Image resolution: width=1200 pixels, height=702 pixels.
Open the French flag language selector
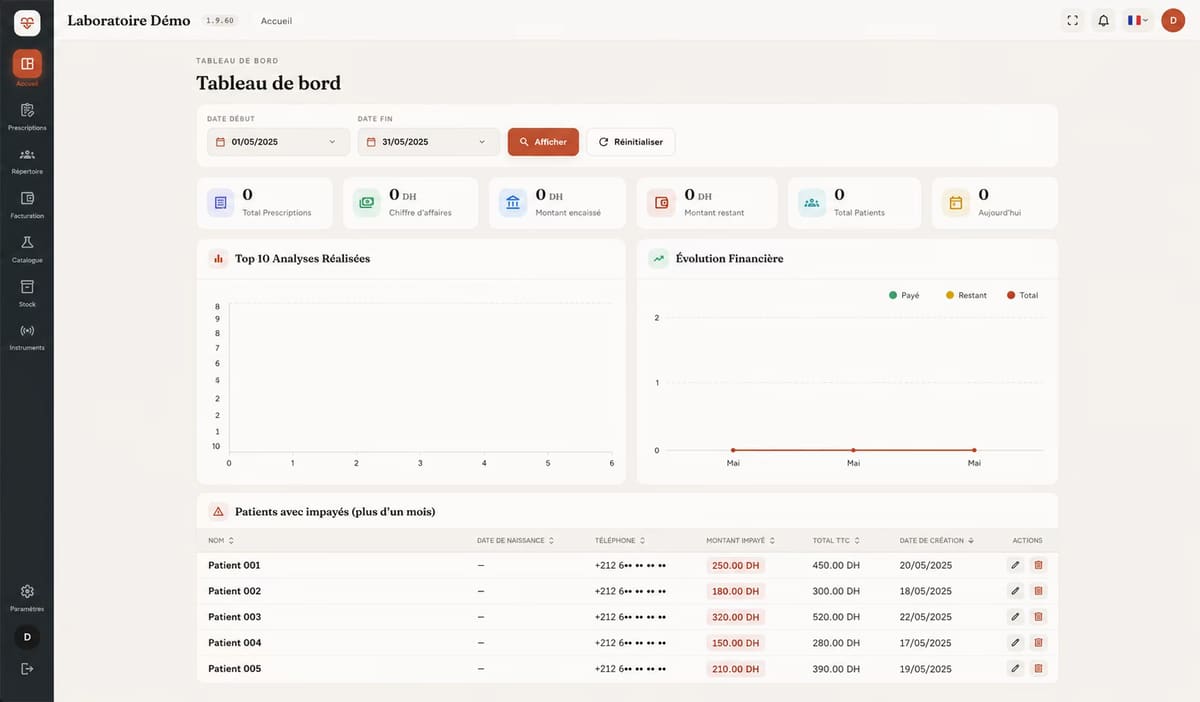pos(1138,20)
